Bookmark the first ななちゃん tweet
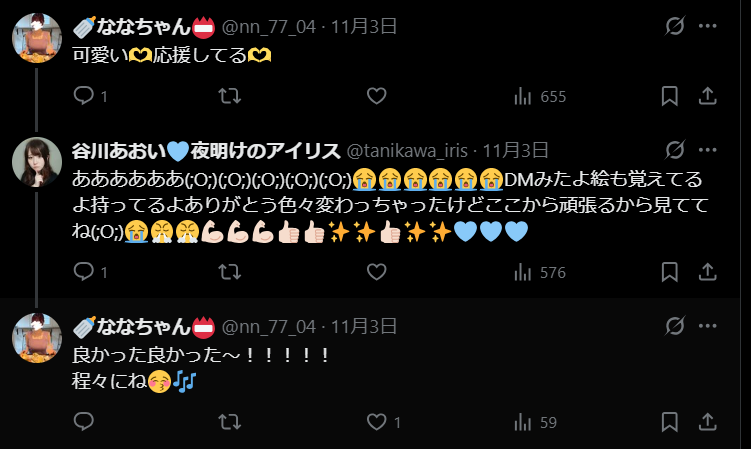This screenshot has width=751, height=449. (x=669, y=96)
